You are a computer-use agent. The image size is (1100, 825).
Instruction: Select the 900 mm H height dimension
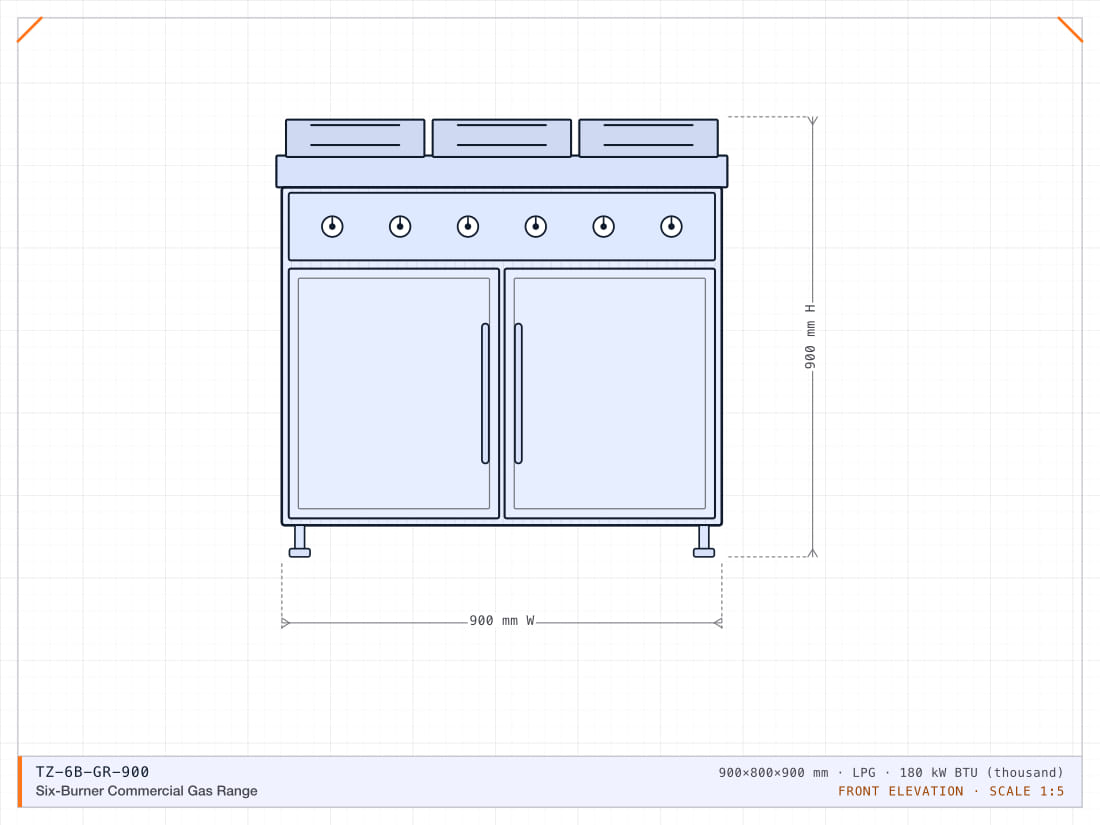810,337
